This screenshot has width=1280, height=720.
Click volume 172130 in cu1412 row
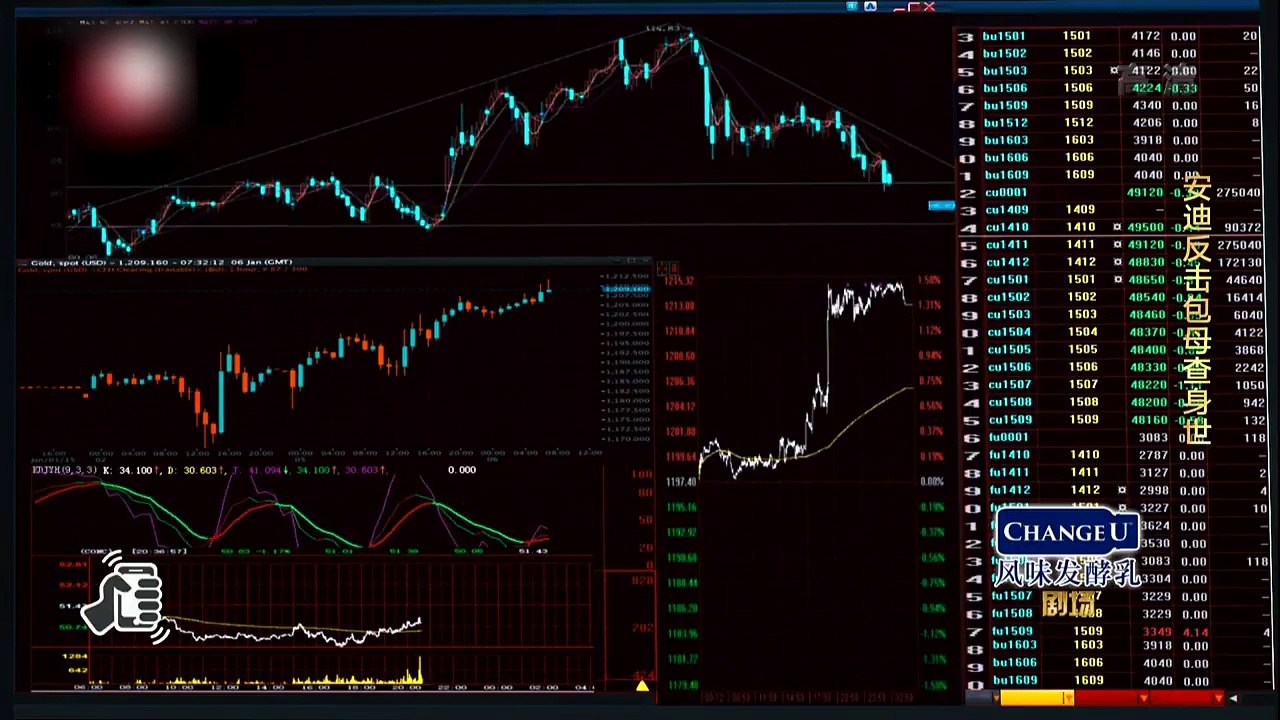[x=1239, y=262]
